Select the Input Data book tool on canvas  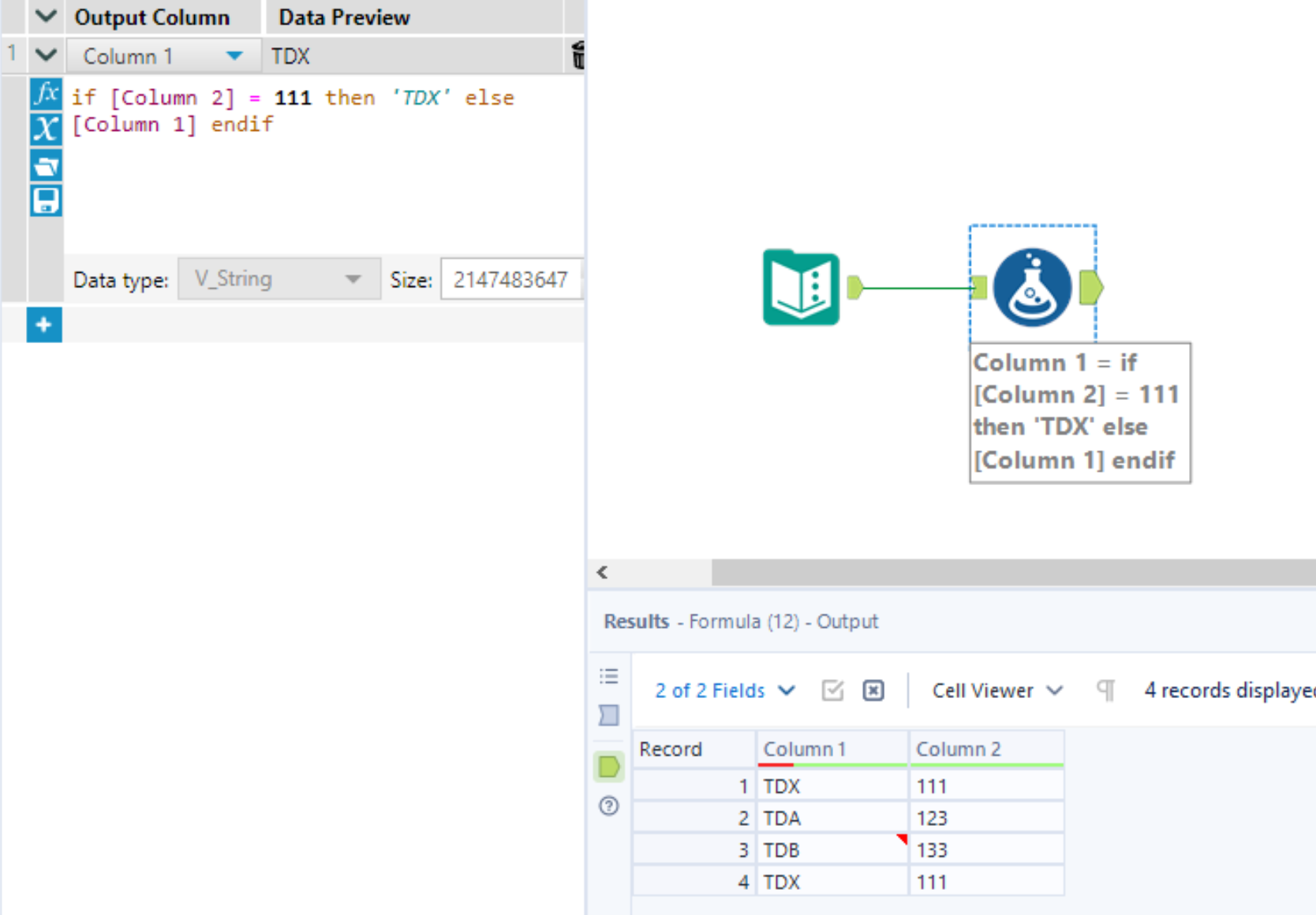801,287
